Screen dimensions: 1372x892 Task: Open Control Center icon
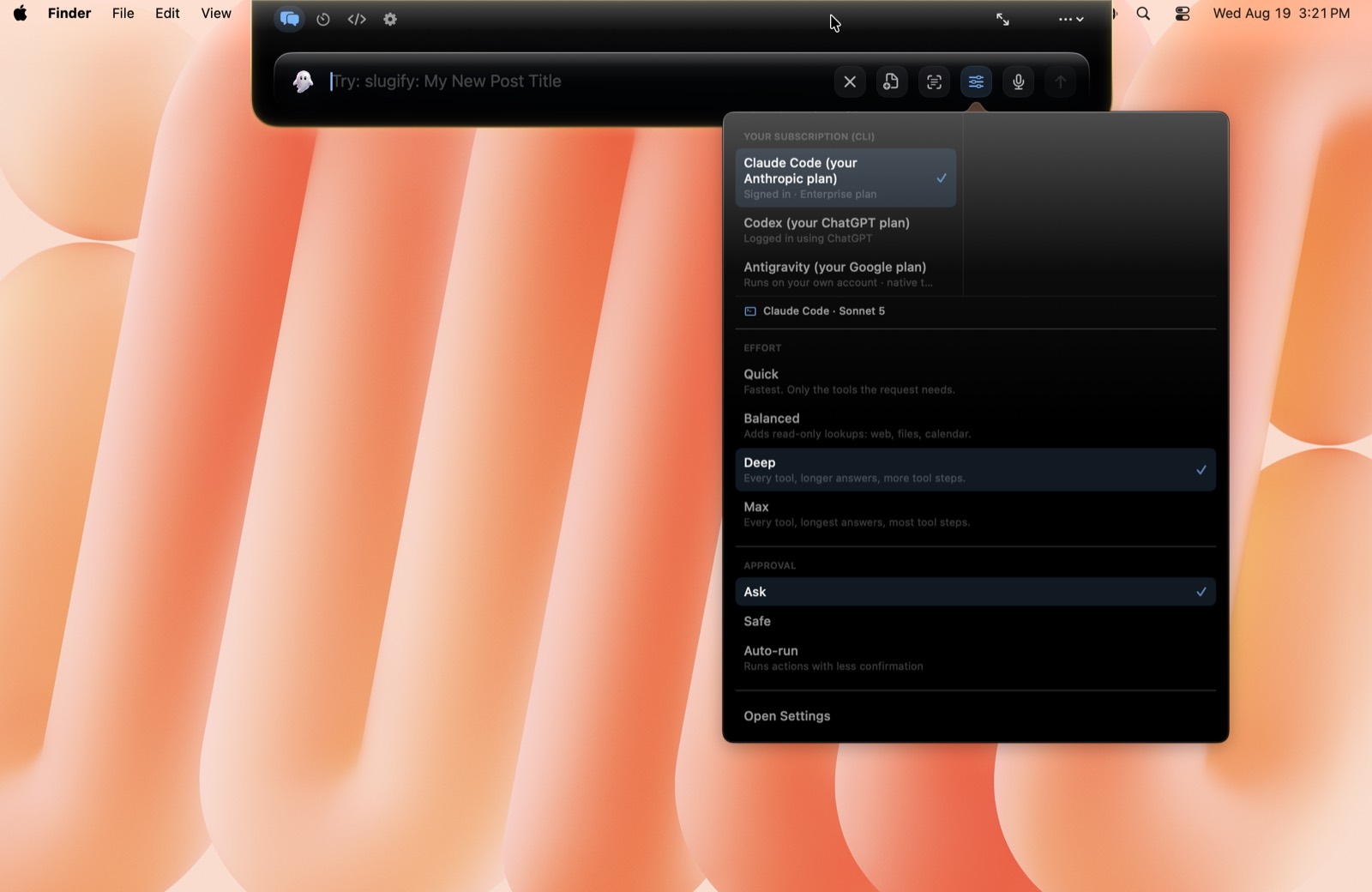(x=1182, y=13)
